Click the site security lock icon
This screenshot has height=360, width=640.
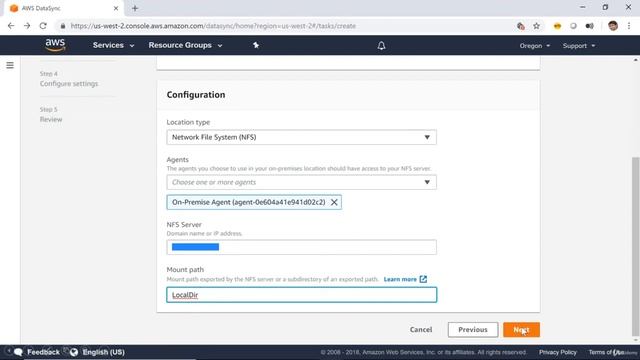pos(62,26)
